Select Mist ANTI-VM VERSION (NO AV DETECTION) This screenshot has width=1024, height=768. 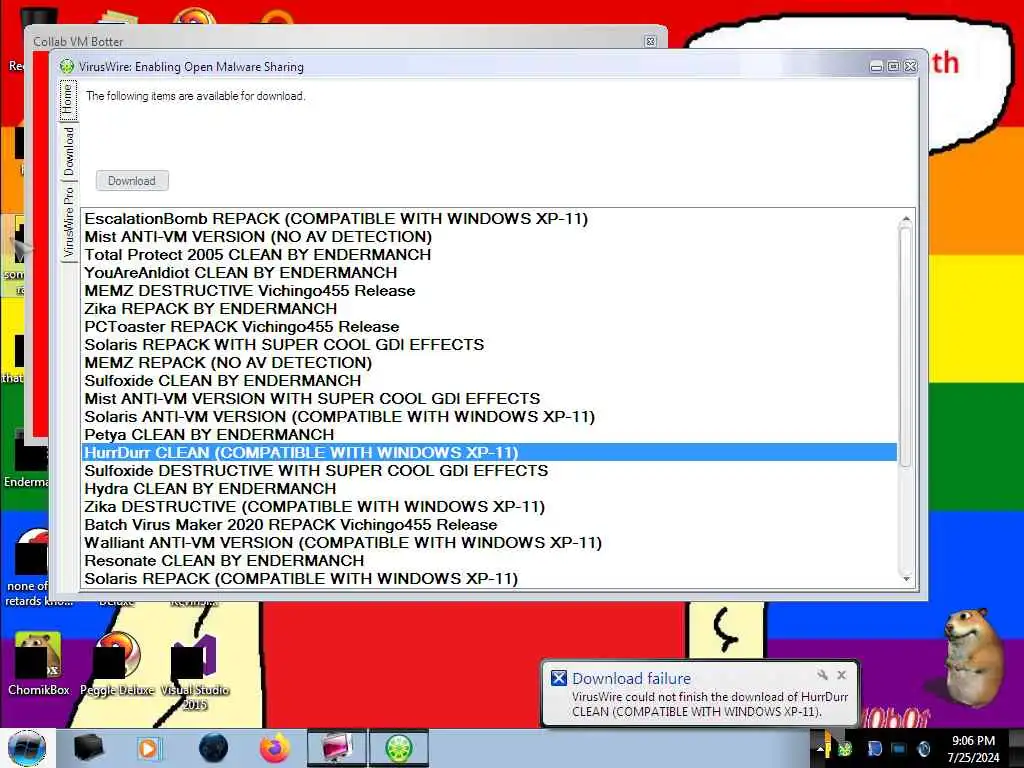(489, 236)
